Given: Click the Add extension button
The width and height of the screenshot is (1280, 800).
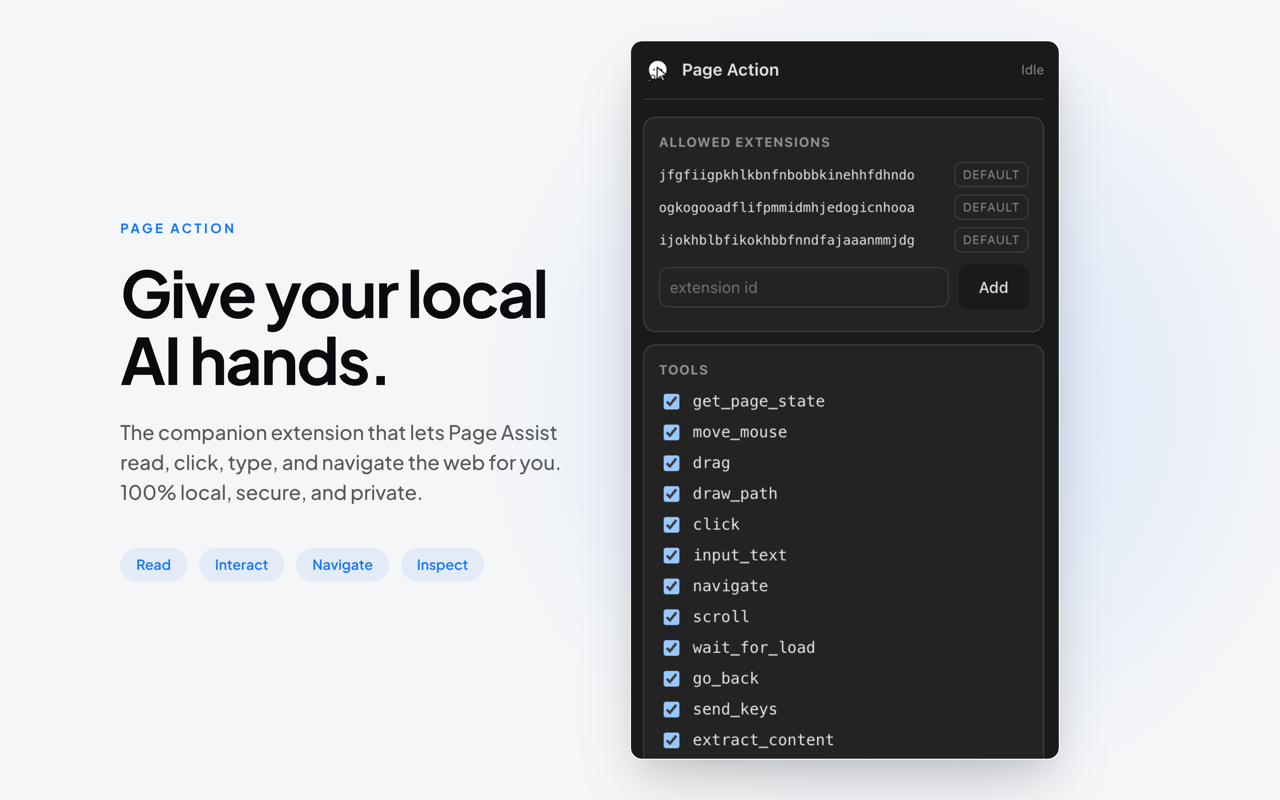Looking at the screenshot, I should click(993, 287).
